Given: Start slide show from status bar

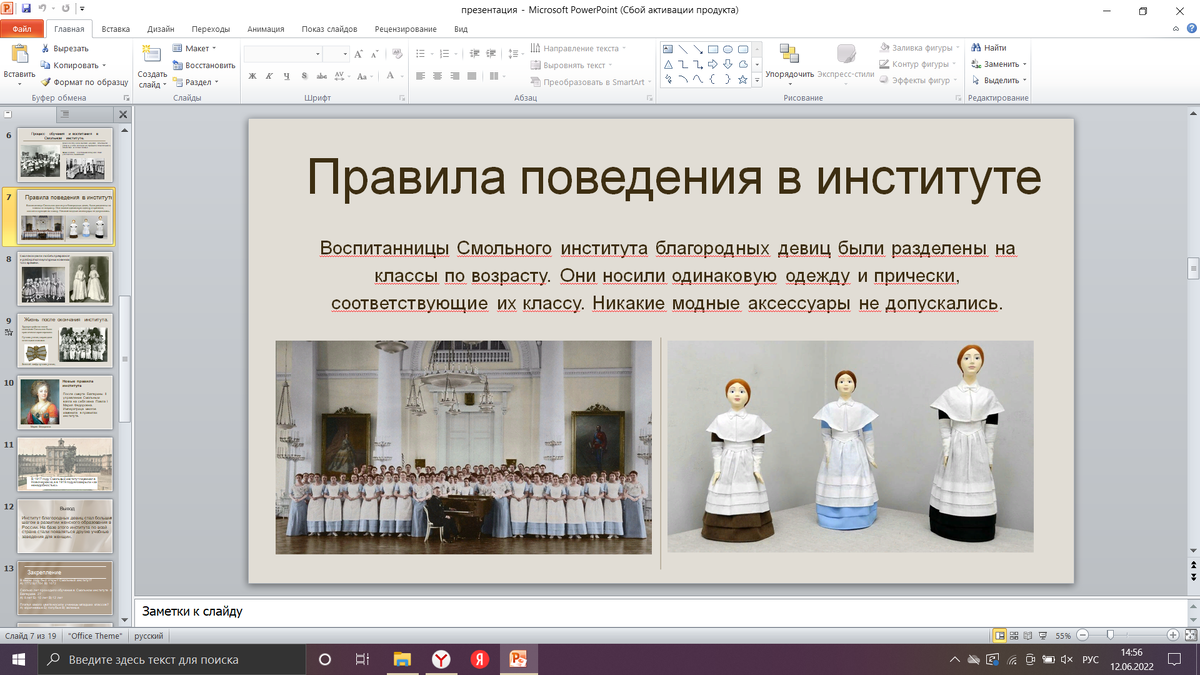Looking at the screenshot, I should click(1044, 635).
